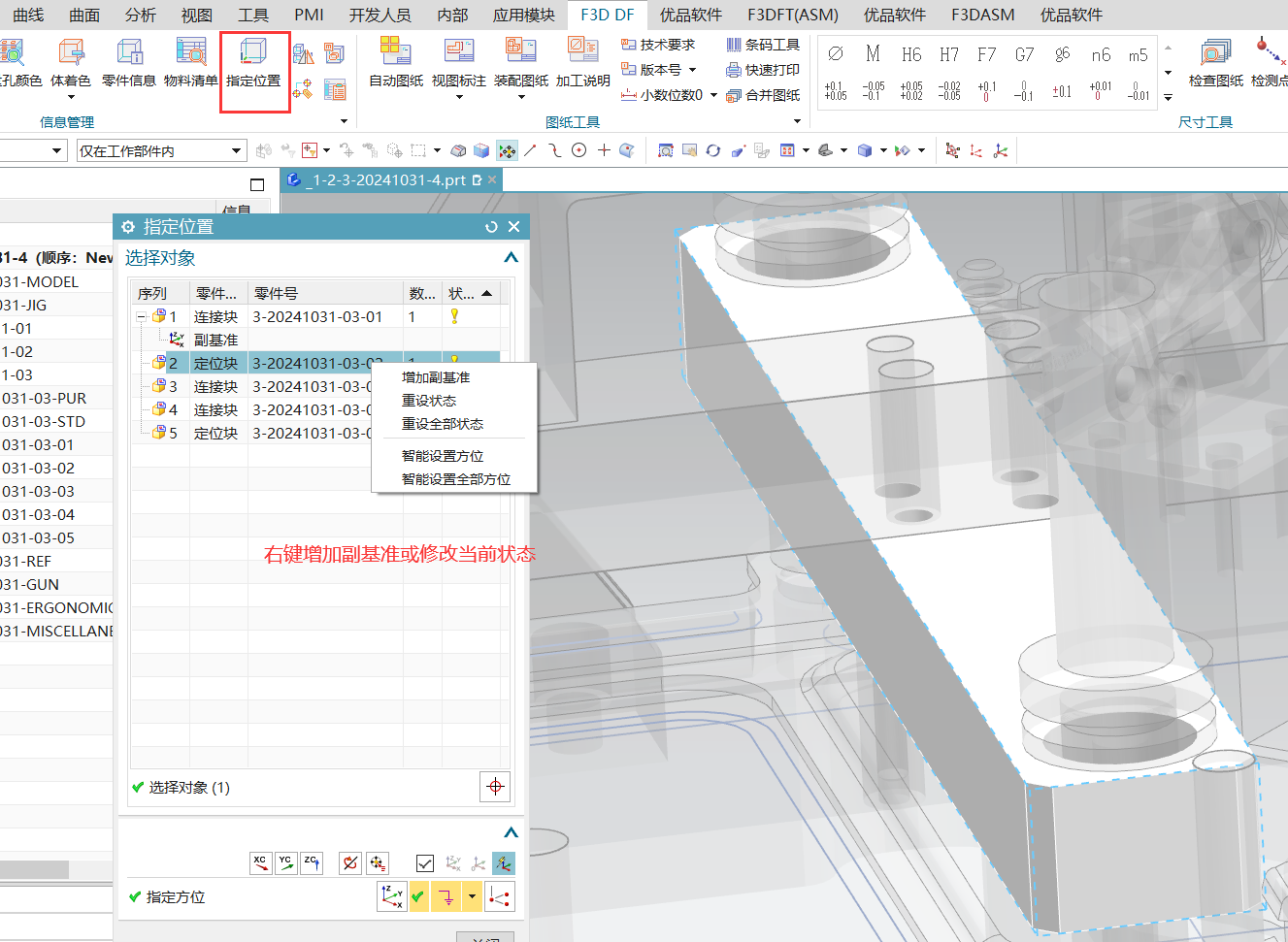Open 技术要求 technical requirements
The width and height of the screenshot is (1288, 942).
click(658, 45)
